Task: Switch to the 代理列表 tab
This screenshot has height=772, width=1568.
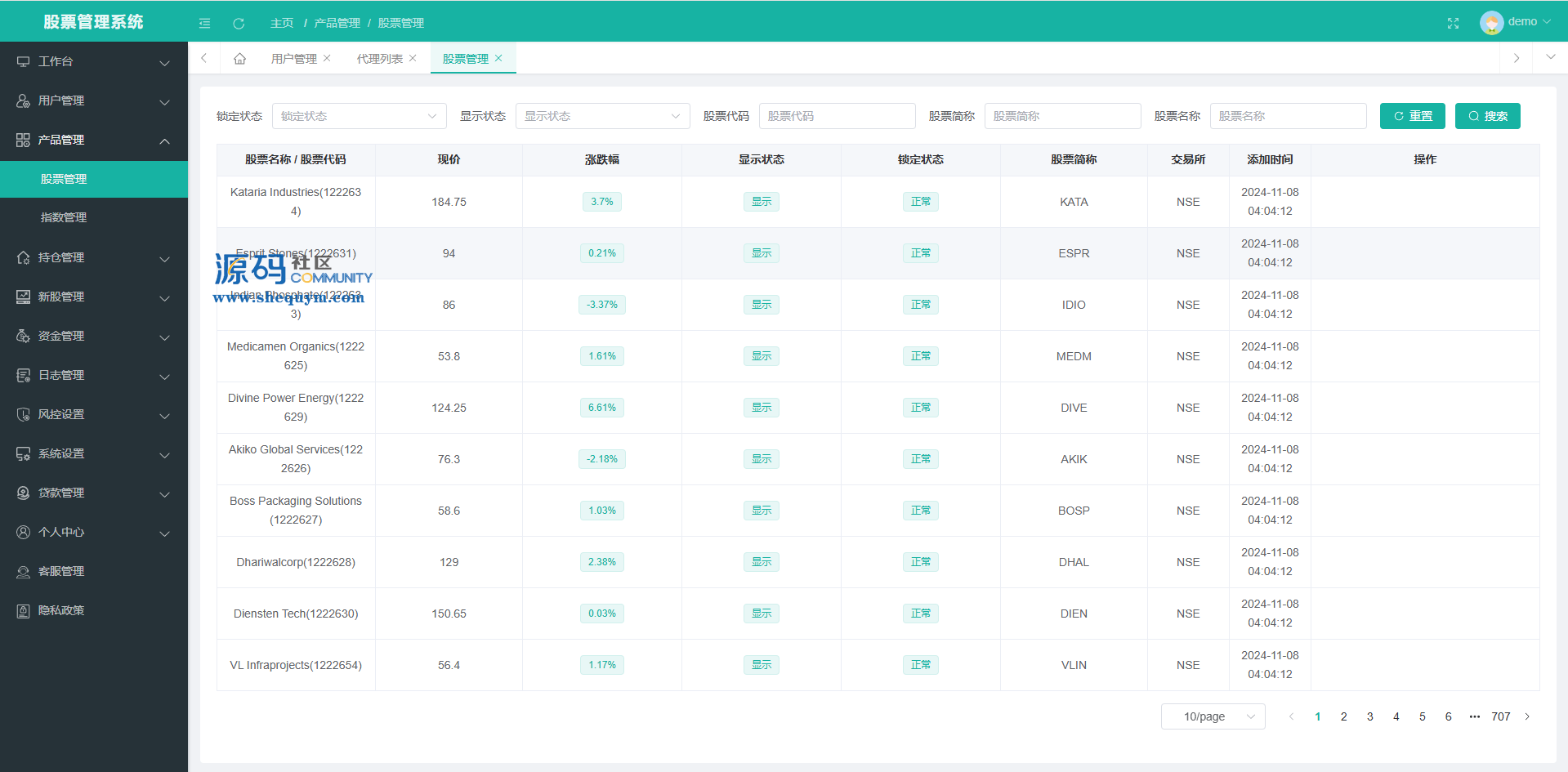Action: pos(379,59)
